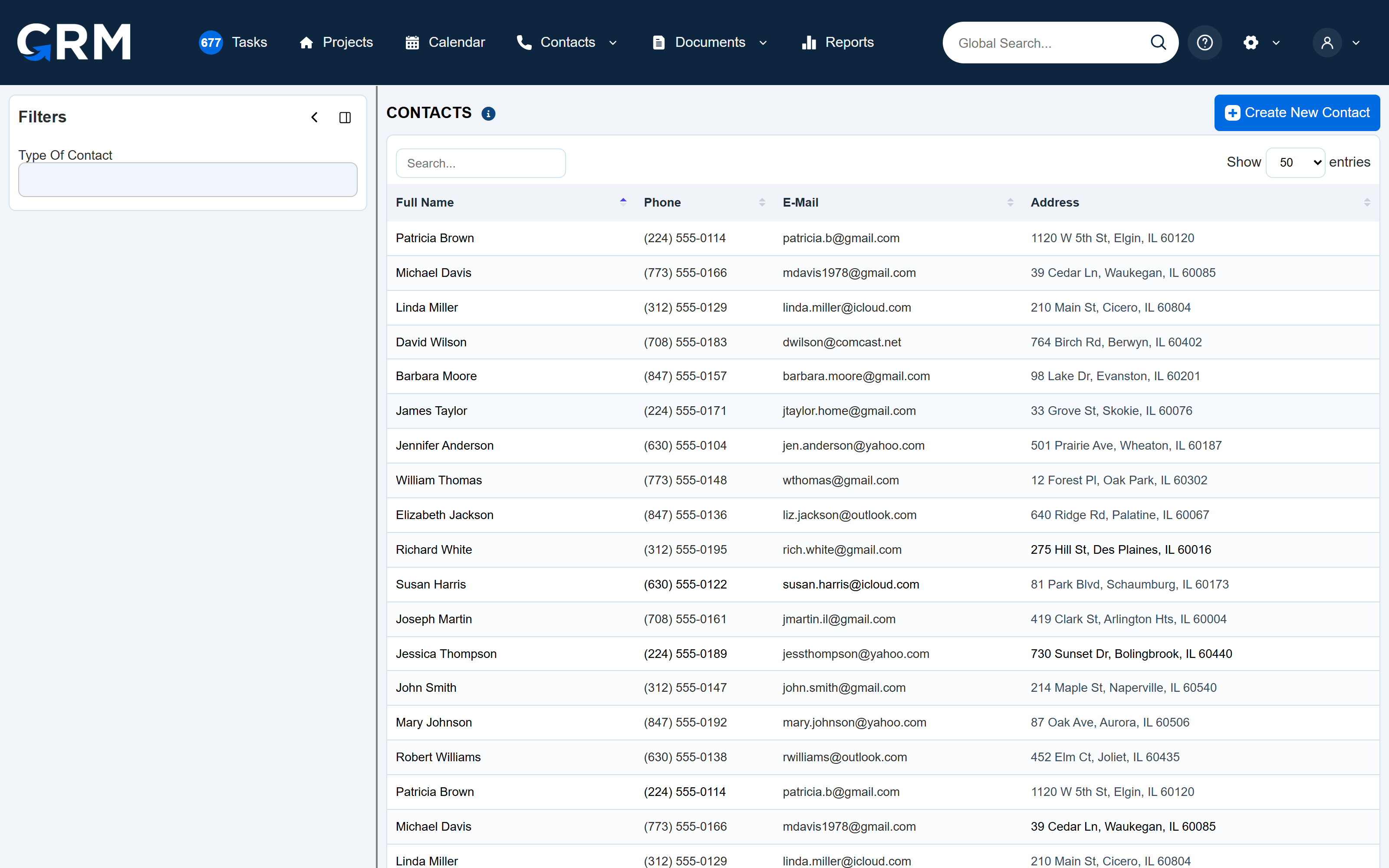Sort by Full Name column arrow
The image size is (1389, 868).
click(x=623, y=202)
